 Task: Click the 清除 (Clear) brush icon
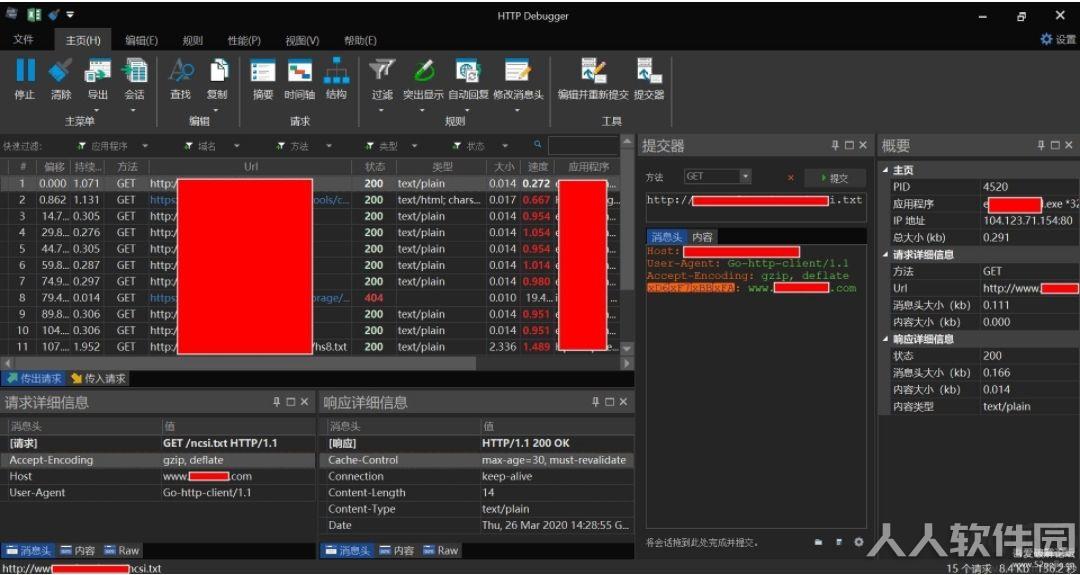coord(61,70)
